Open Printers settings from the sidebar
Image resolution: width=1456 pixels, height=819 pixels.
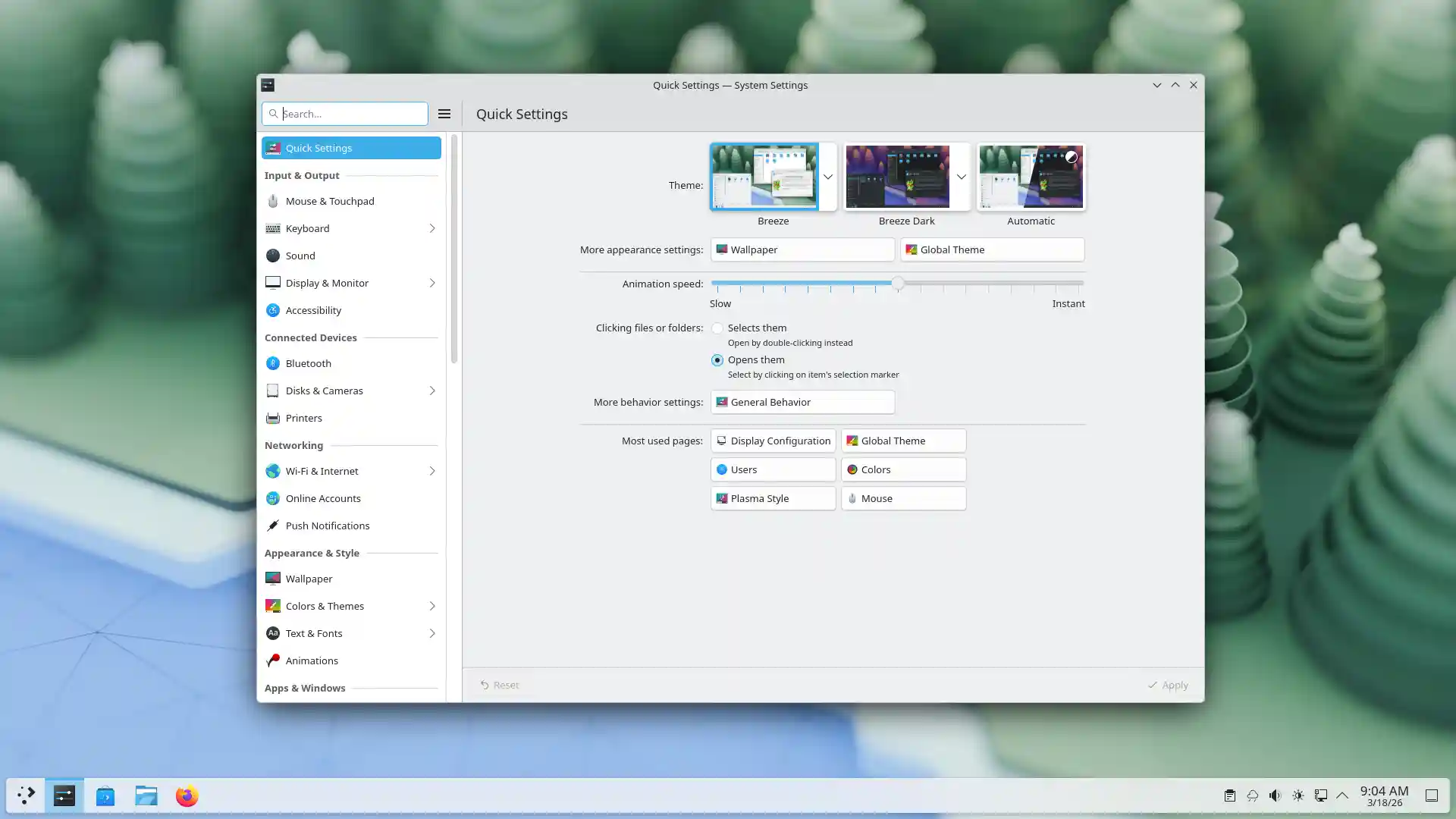[x=303, y=418]
